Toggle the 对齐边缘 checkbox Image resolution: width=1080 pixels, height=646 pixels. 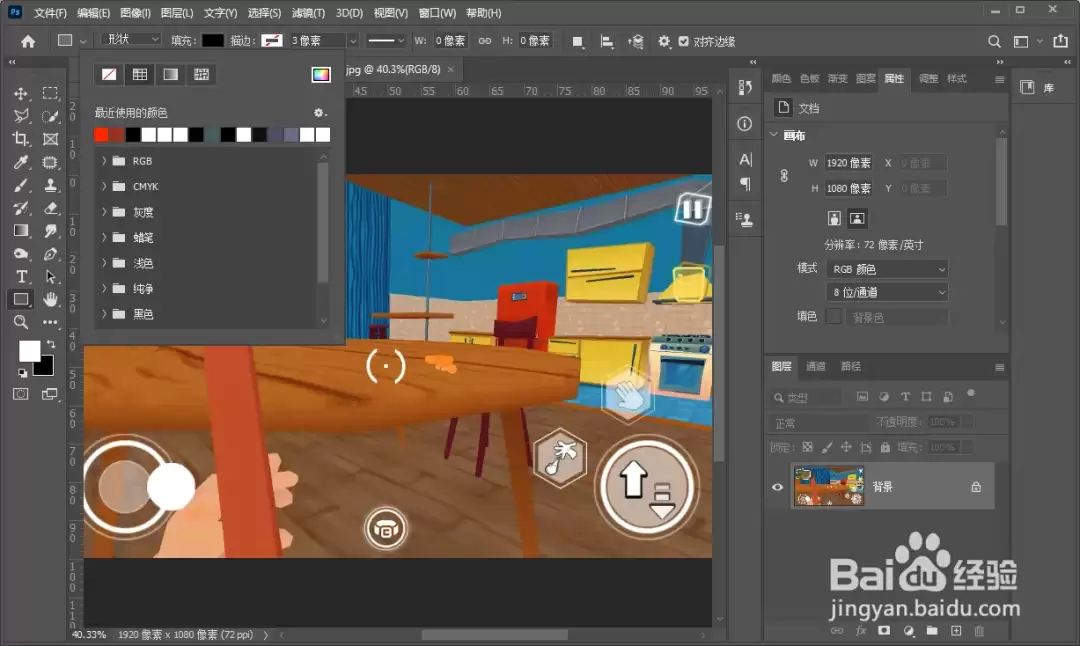pyautogui.click(x=683, y=41)
